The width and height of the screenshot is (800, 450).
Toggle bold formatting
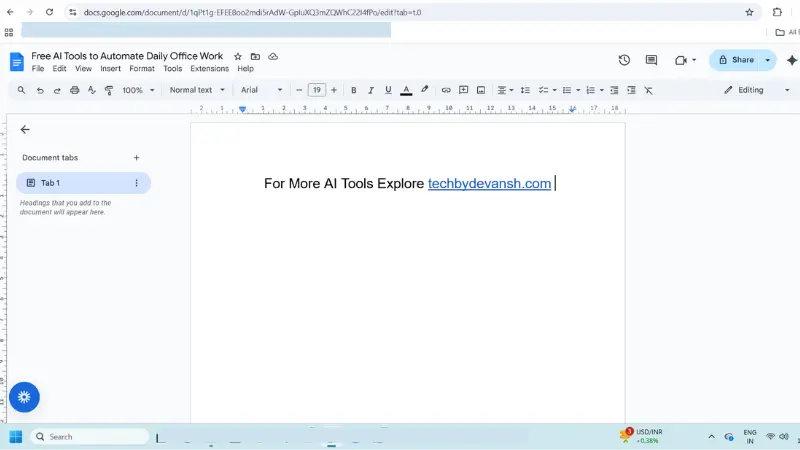[x=354, y=90]
